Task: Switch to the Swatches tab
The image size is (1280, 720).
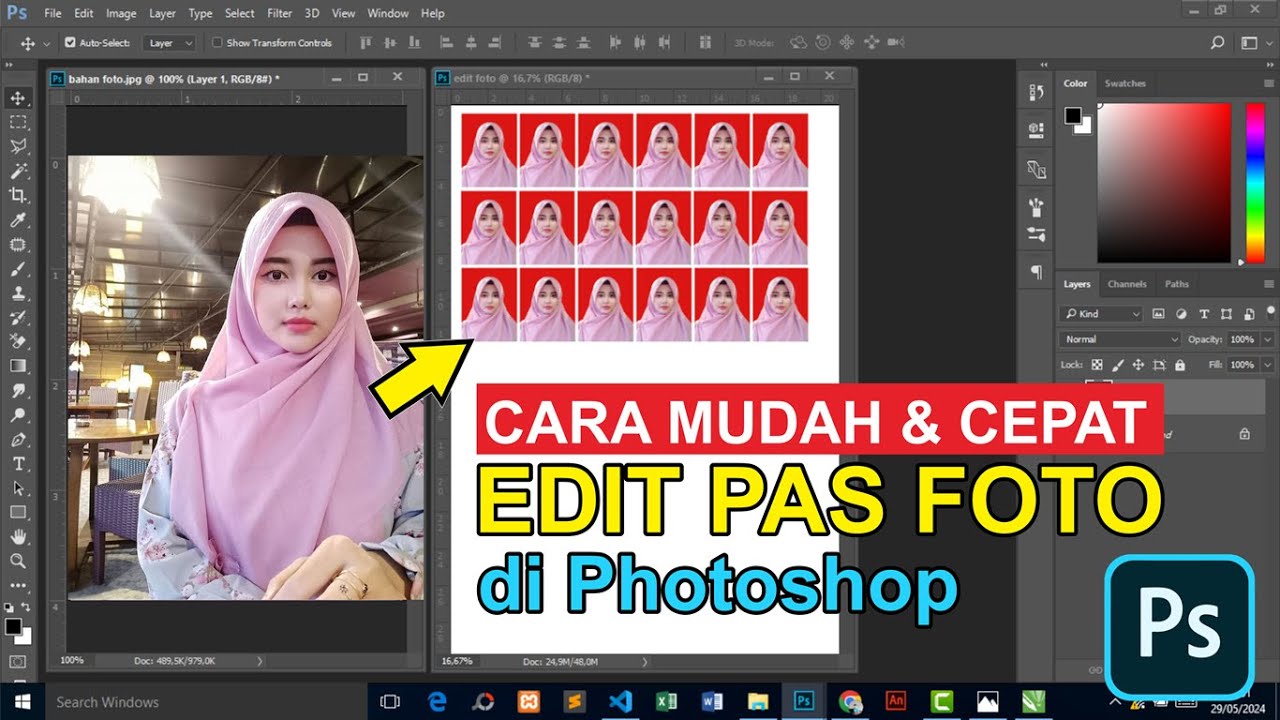Action: 1125,84
